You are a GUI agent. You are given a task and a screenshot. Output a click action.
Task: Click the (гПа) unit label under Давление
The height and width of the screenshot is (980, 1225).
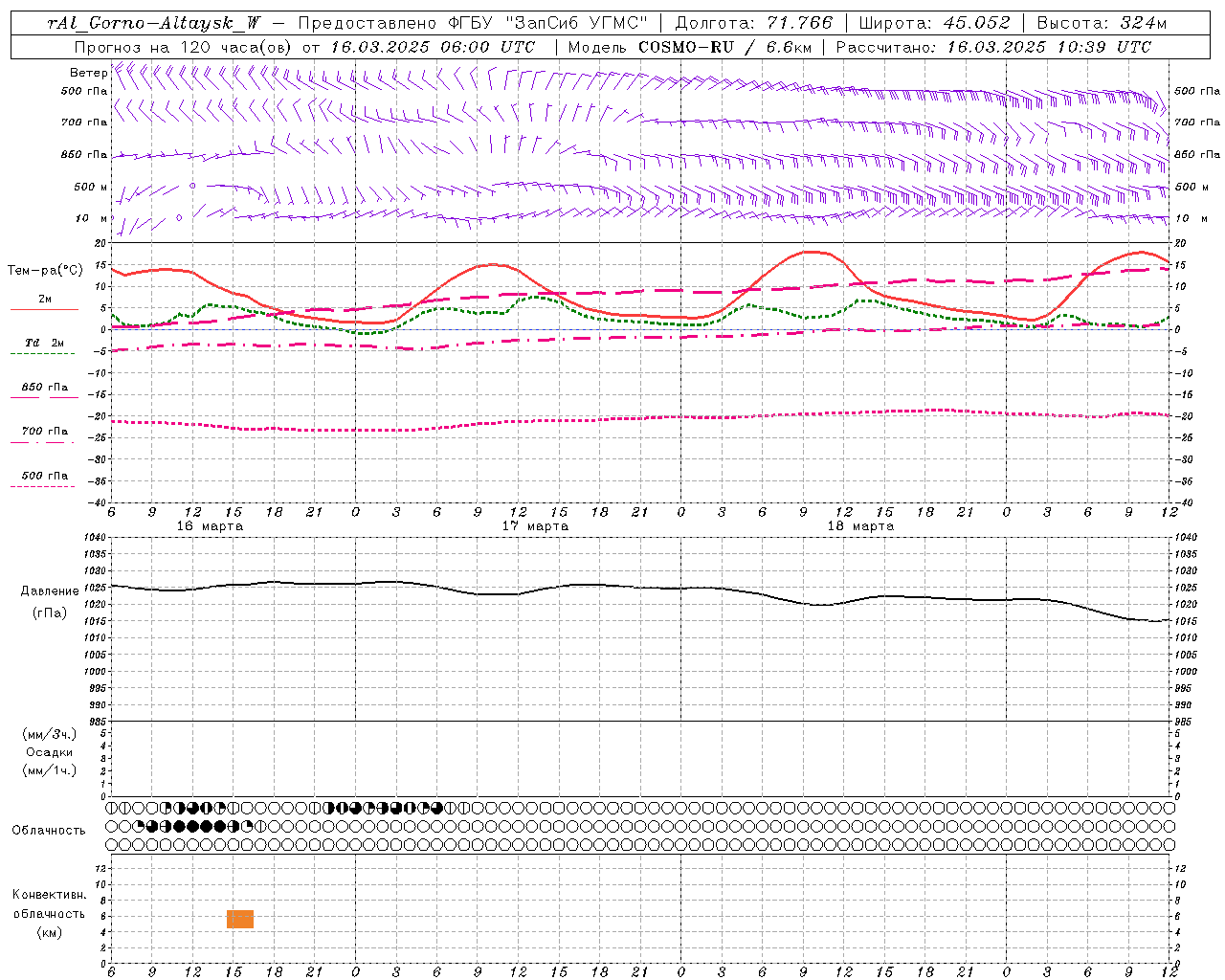[50, 613]
